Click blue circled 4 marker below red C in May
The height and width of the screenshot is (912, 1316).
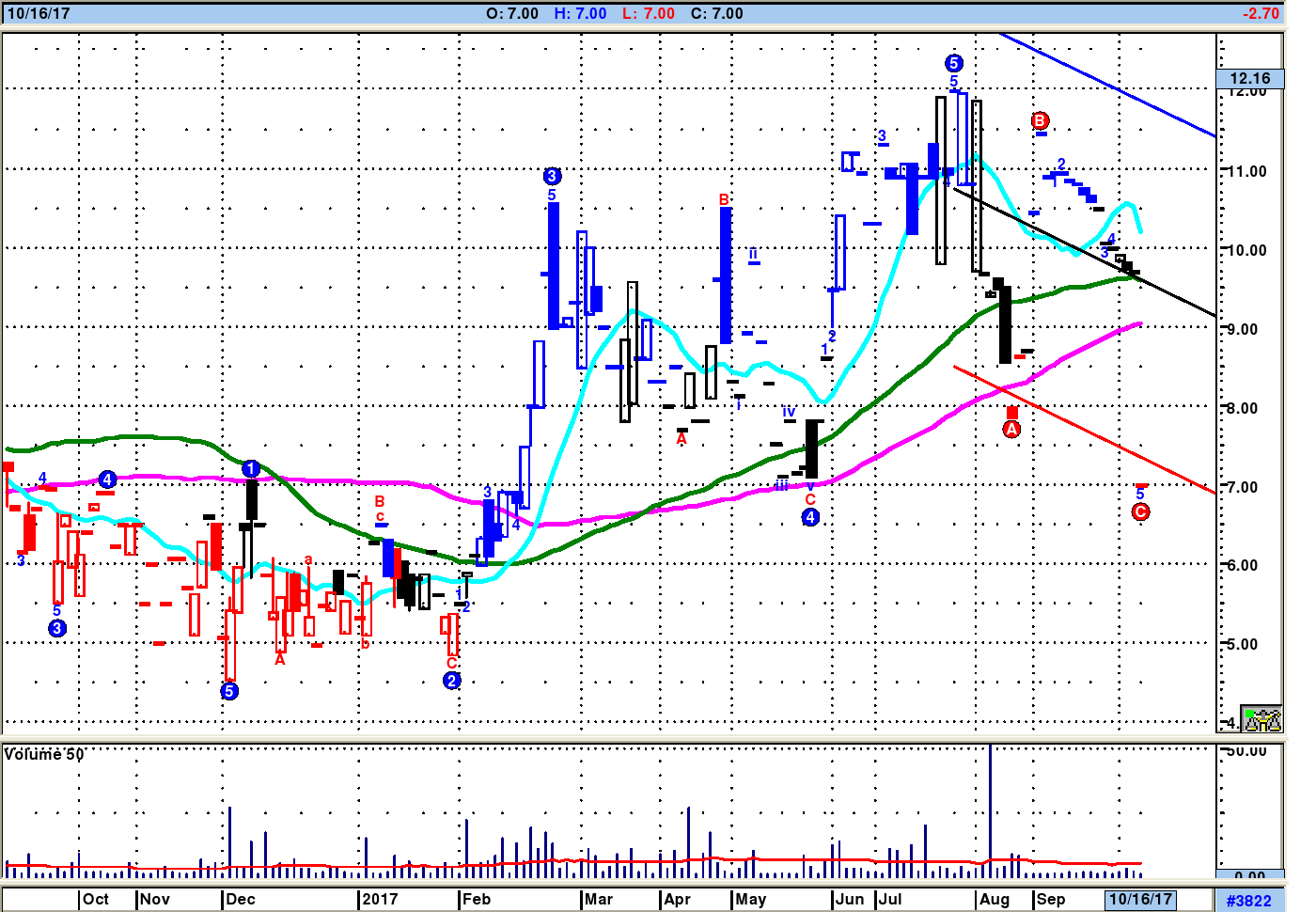(x=810, y=517)
